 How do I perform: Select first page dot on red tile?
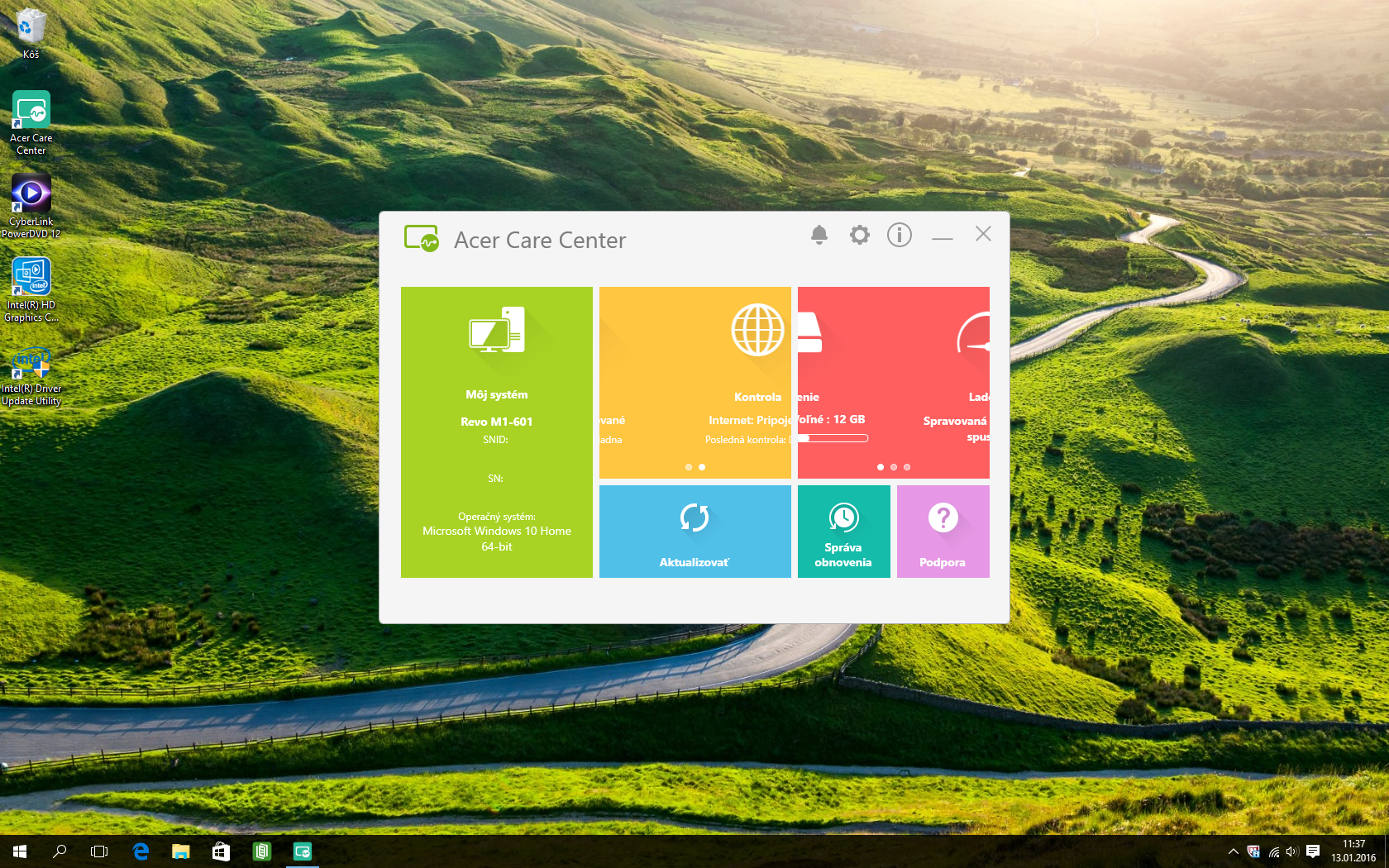coord(881,467)
